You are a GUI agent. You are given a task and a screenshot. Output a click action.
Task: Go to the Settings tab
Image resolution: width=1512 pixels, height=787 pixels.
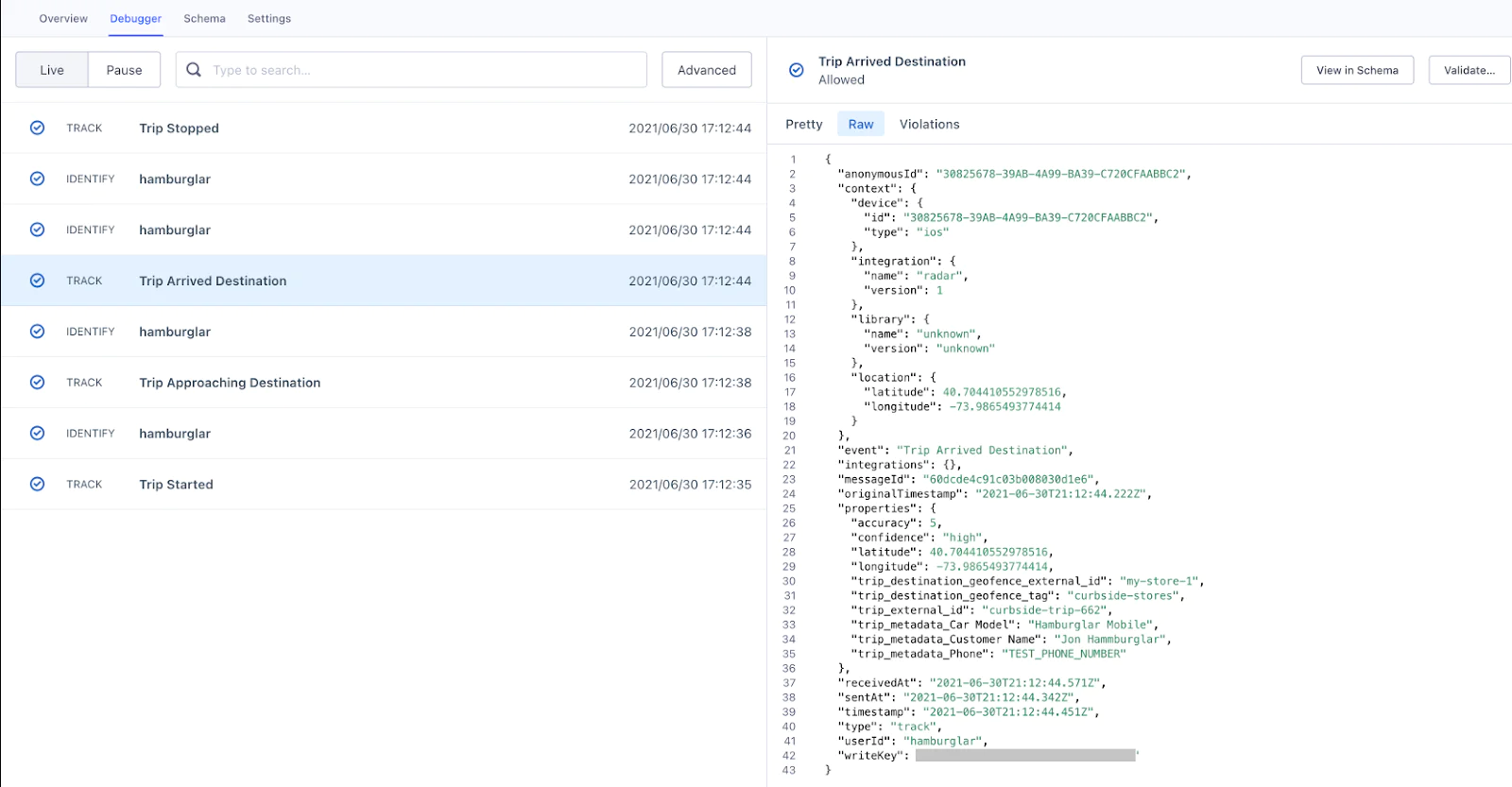tap(269, 19)
